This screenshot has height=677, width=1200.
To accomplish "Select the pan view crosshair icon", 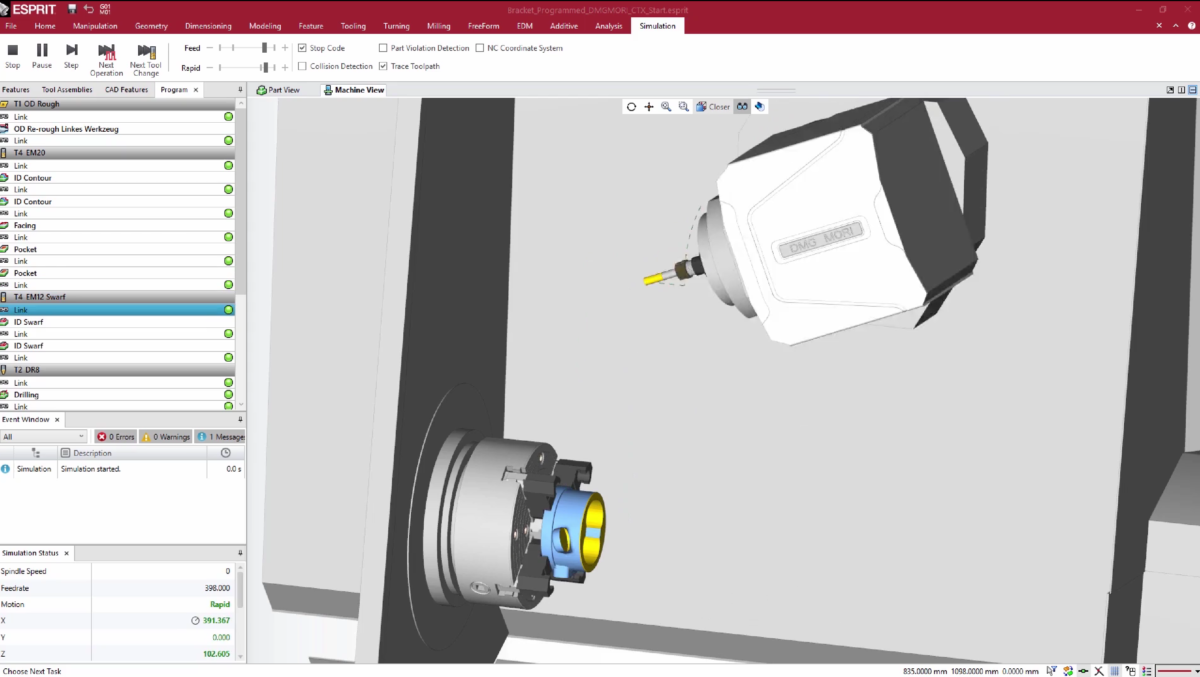I will 648,106.
